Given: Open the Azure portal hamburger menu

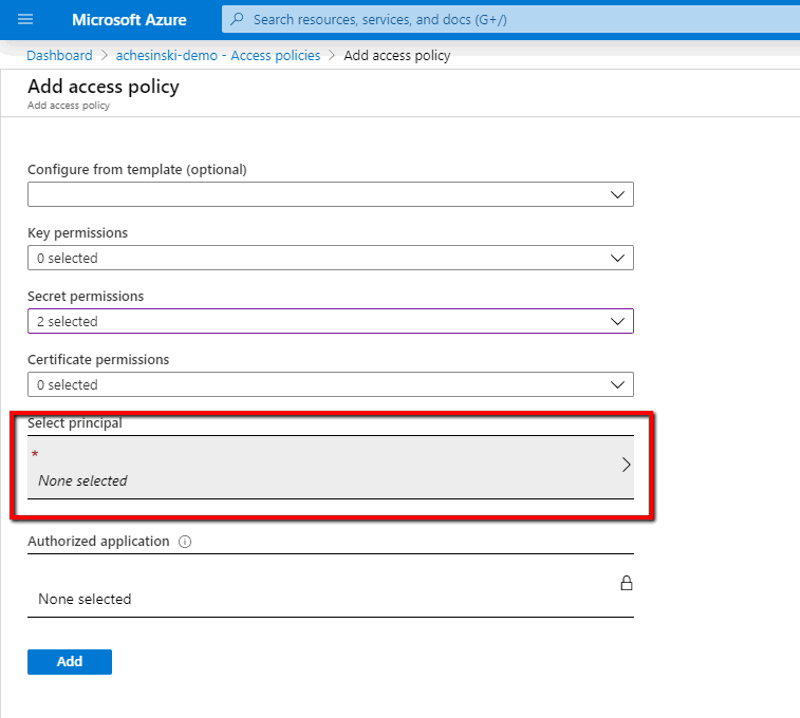Looking at the screenshot, I should pyautogui.click(x=25, y=20).
